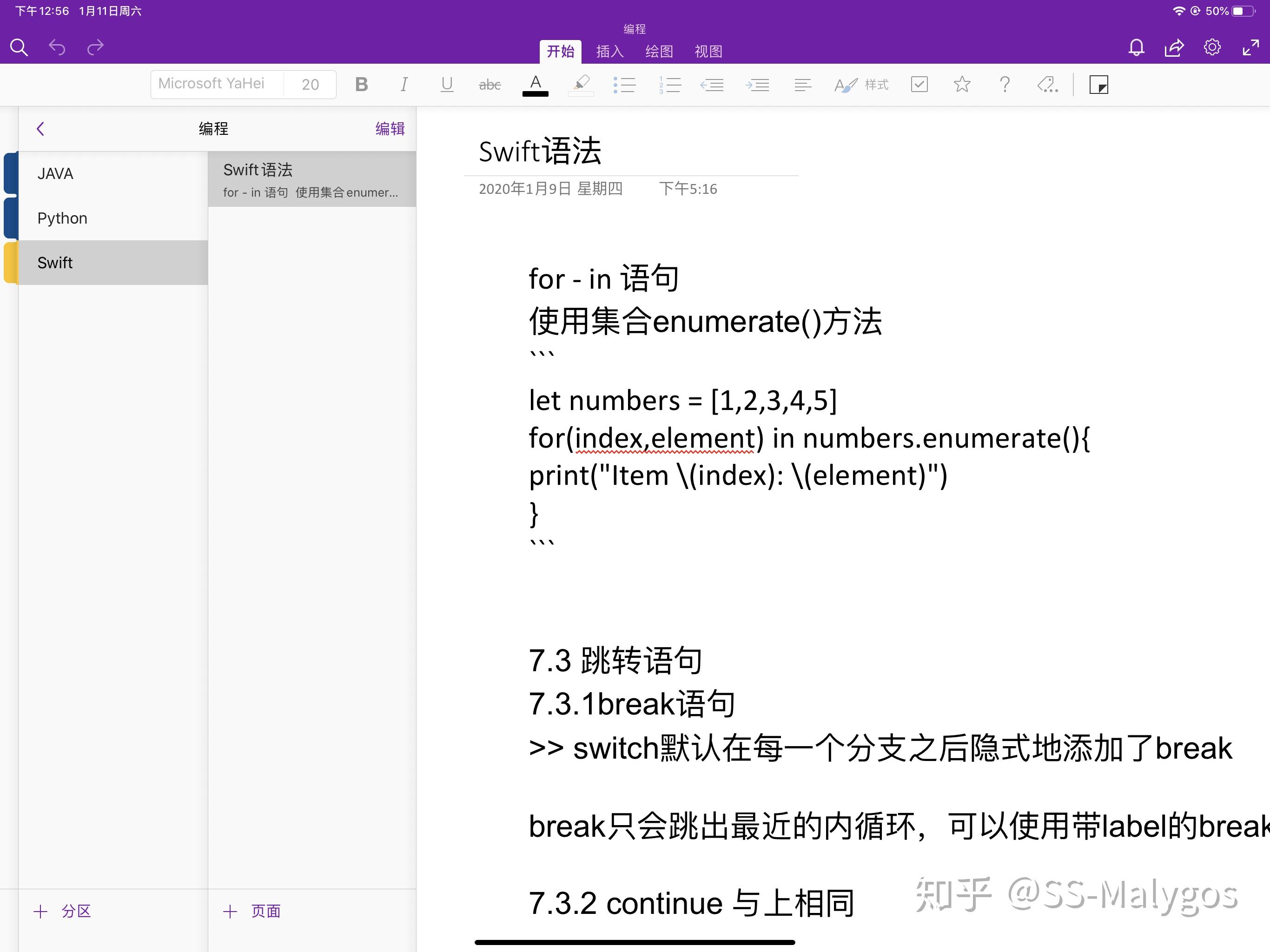Decrease paragraph indent
1270x952 pixels.
pos(712,85)
